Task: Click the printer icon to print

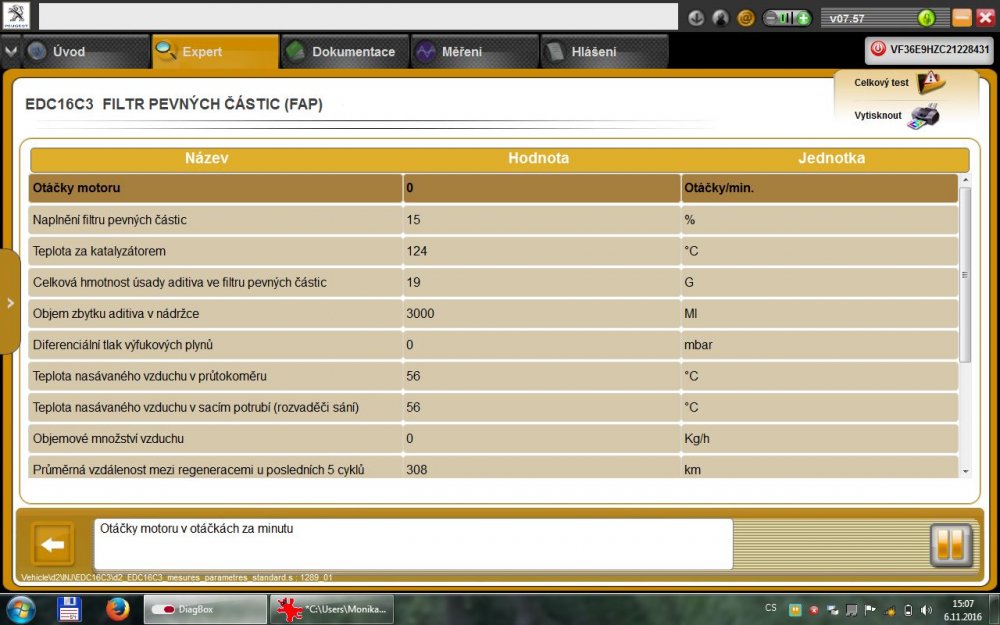Action: pos(924,116)
